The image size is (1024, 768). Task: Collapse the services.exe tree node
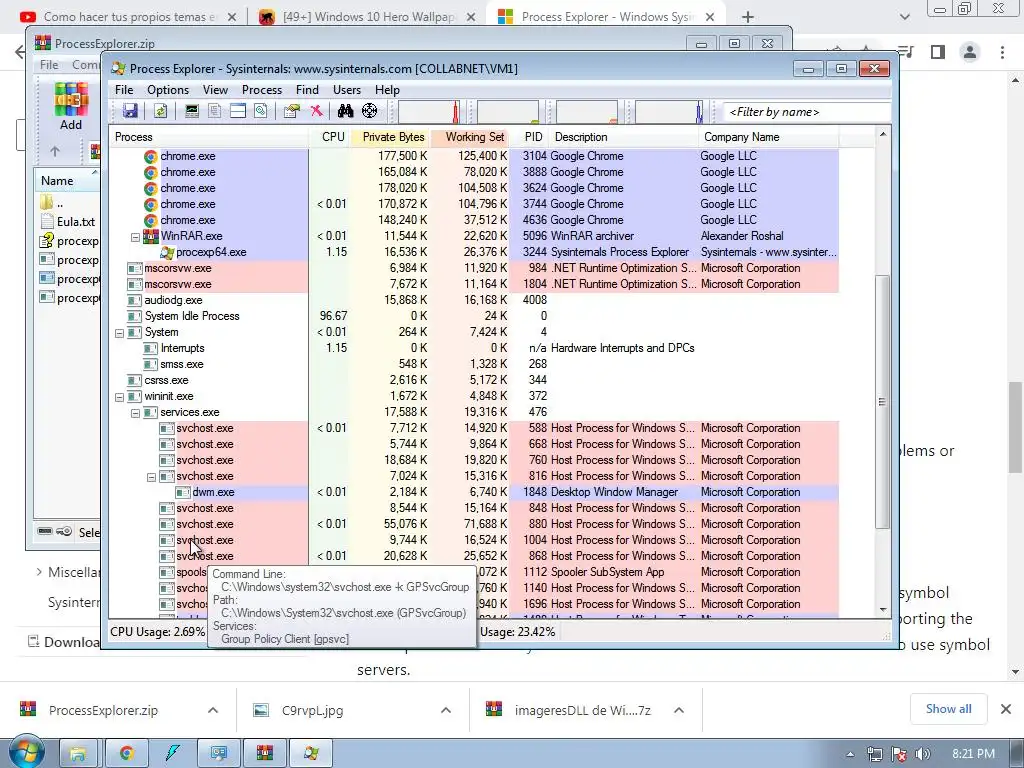[x=135, y=413]
